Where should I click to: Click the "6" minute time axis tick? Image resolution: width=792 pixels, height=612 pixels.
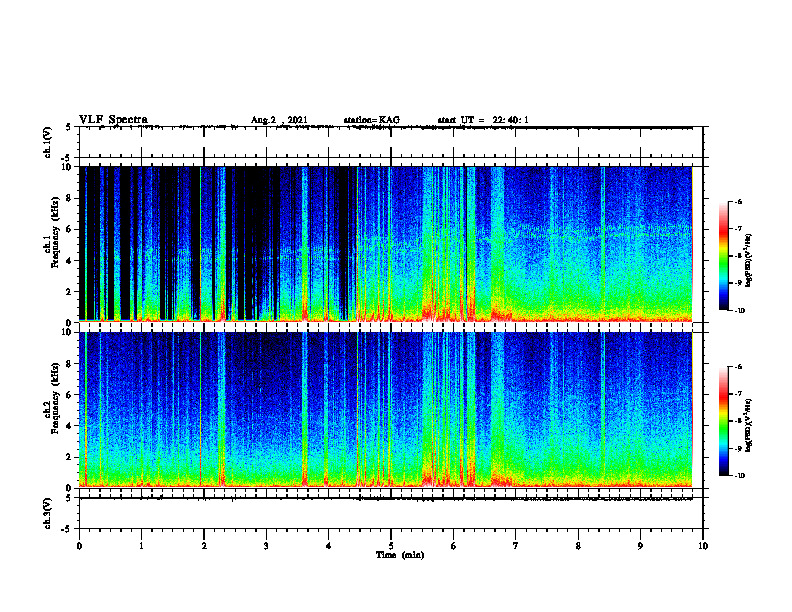click(454, 546)
